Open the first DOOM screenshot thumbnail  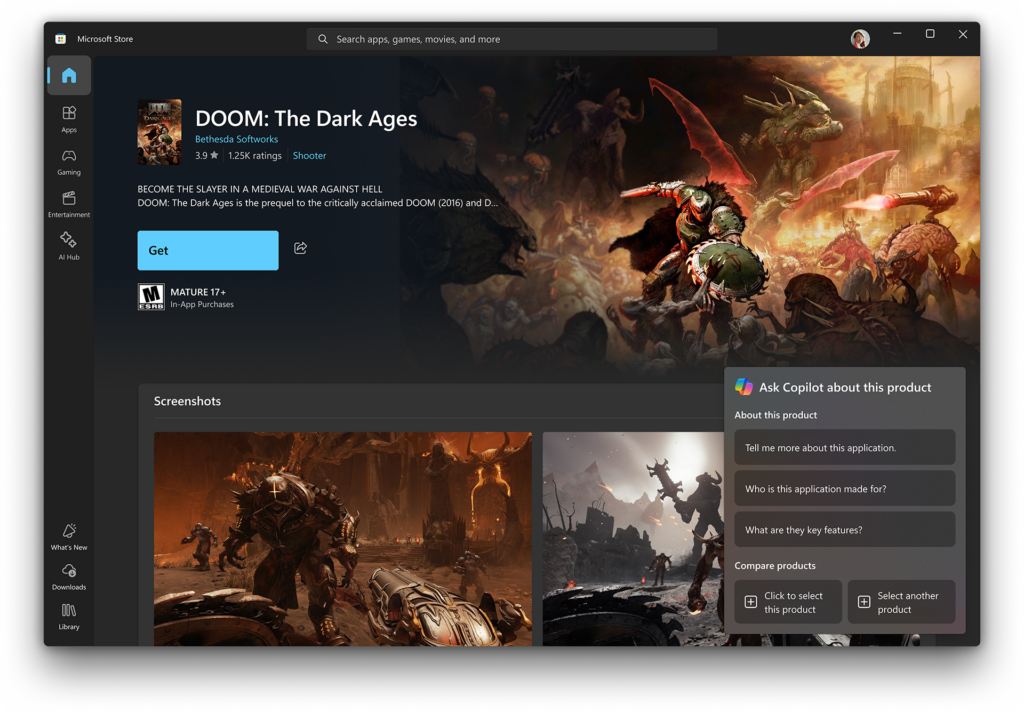coord(343,538)
